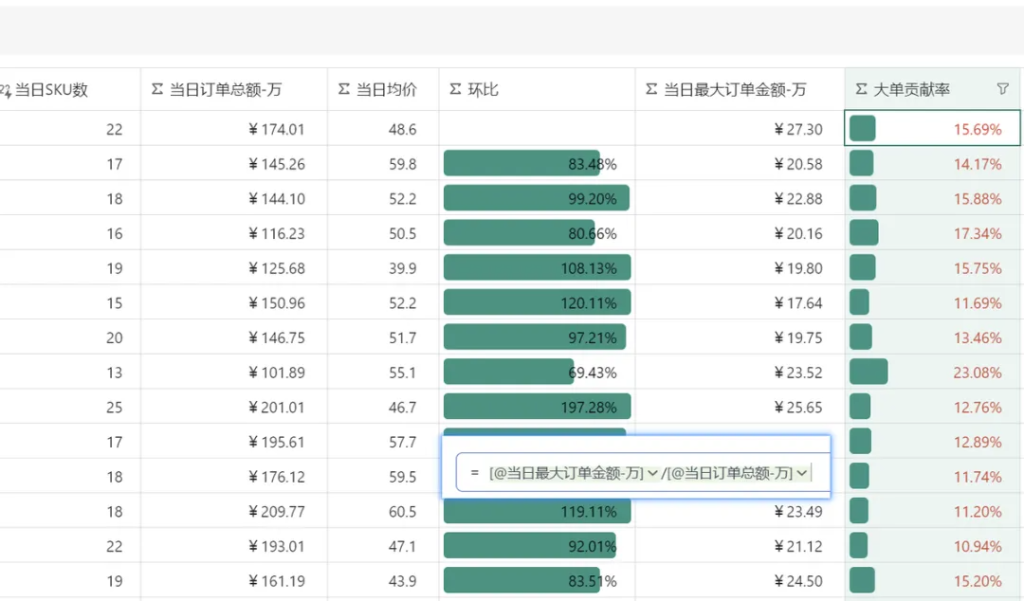This screenshot has height=601, width=1024.
Task: Click the type icon beside 当日SKU数
Action: pos(6,90)
